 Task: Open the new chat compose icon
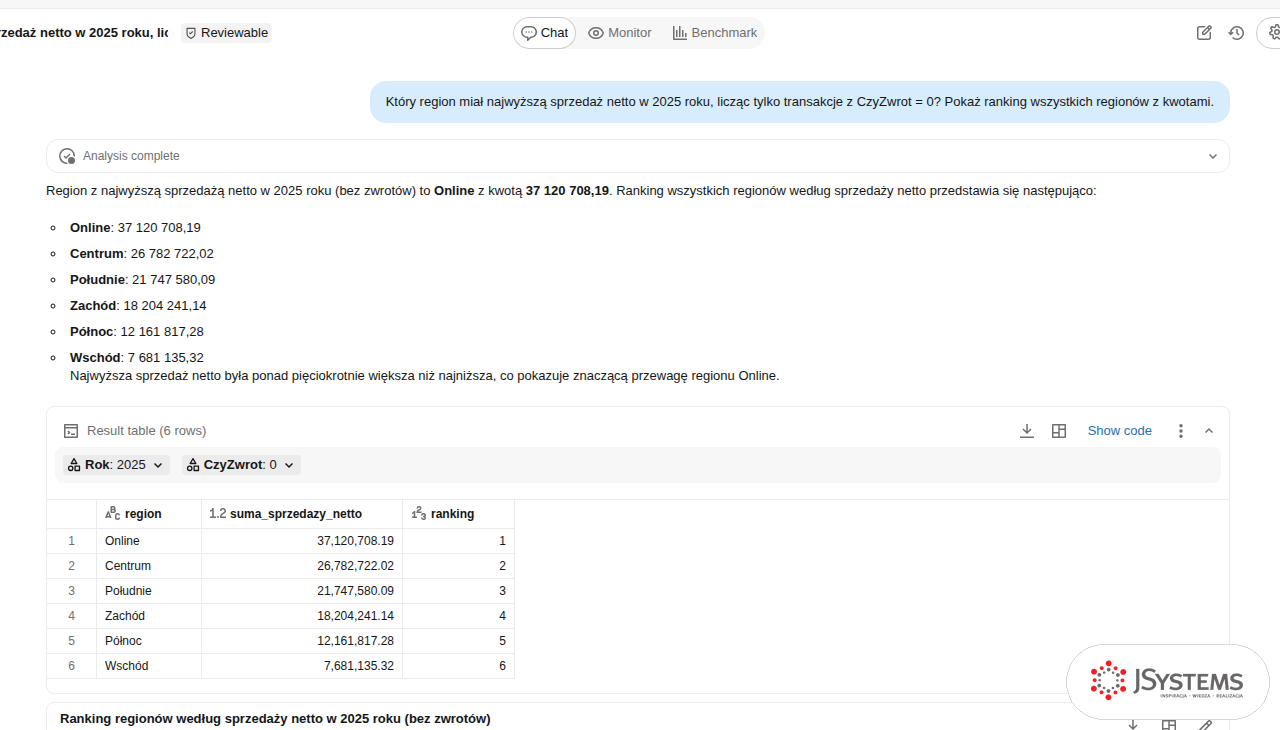pos(1204,33)
